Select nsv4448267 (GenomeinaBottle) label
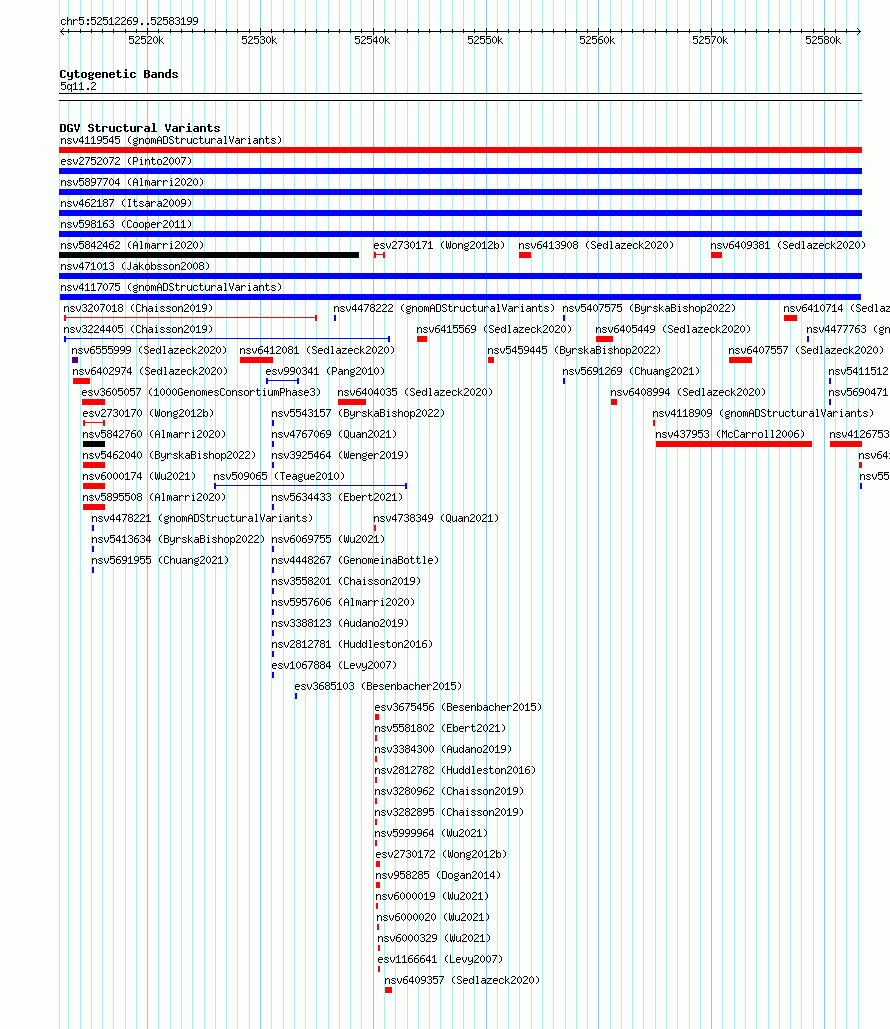 click(355, 560)
